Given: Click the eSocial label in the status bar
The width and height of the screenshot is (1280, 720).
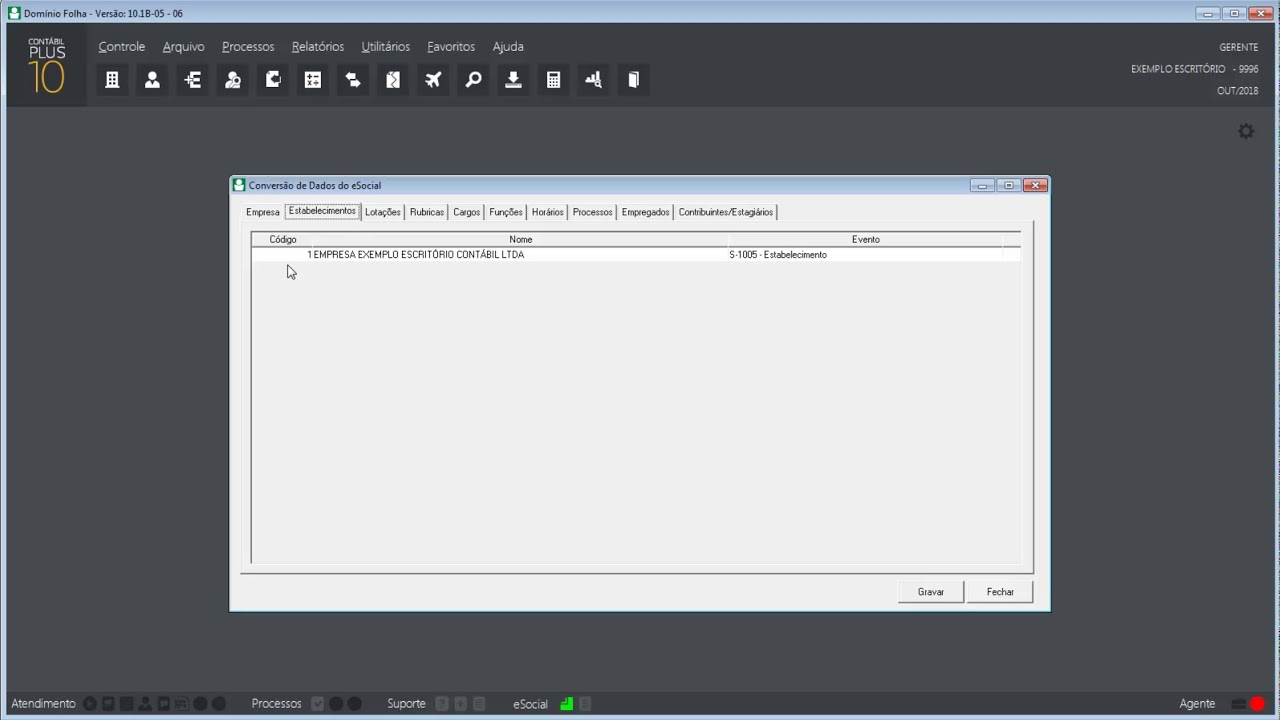Looking at the screenshot, I should point(530,704).
